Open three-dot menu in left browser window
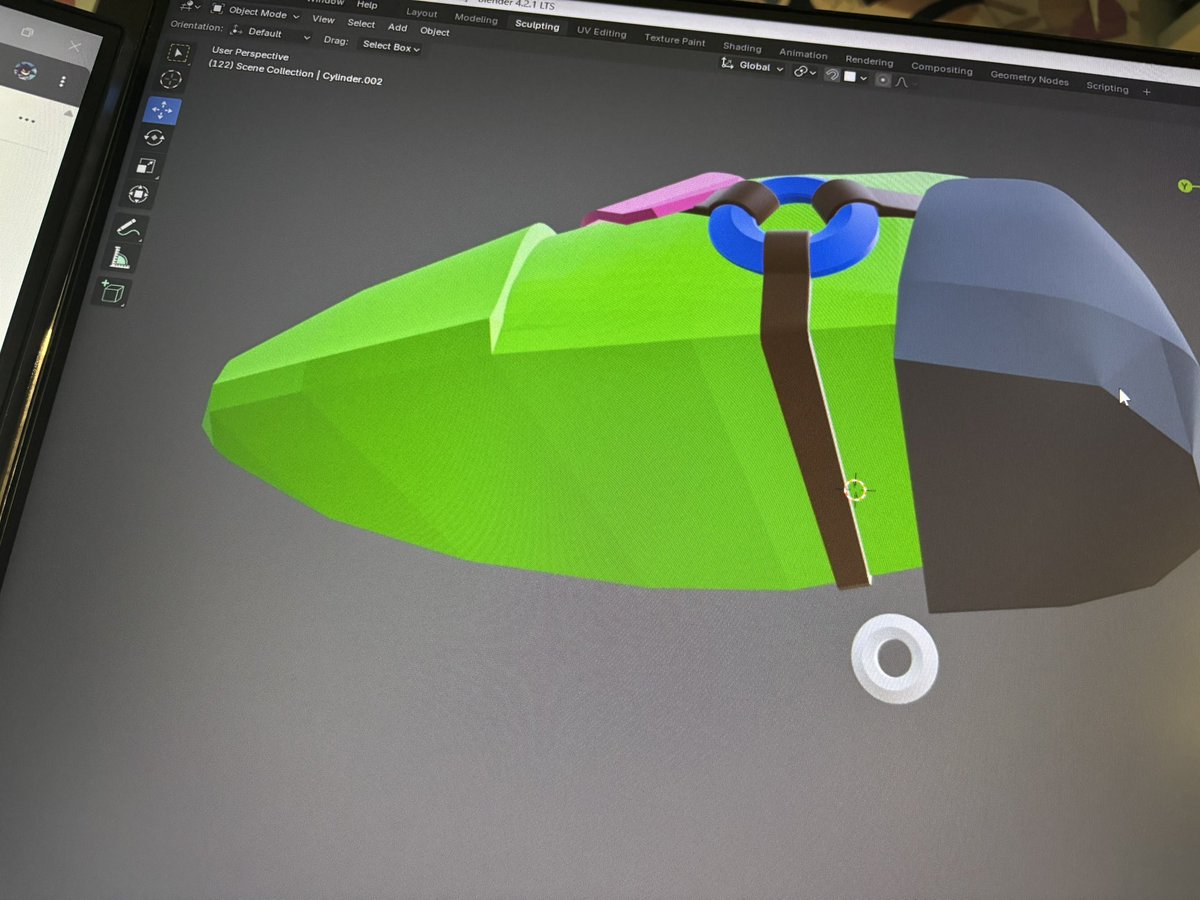Viewport: 1200px width, 900px height. [x=63, y=81]
